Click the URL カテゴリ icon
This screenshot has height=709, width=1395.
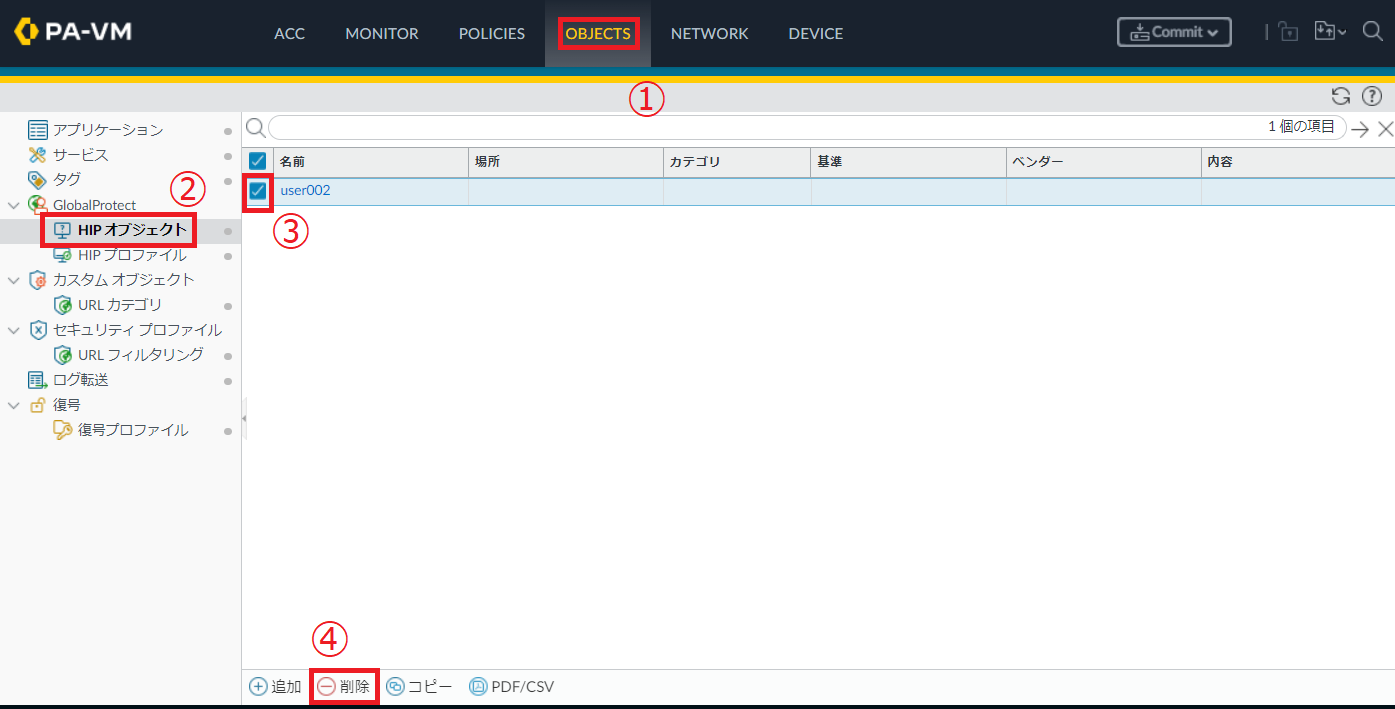pos(62,305)
